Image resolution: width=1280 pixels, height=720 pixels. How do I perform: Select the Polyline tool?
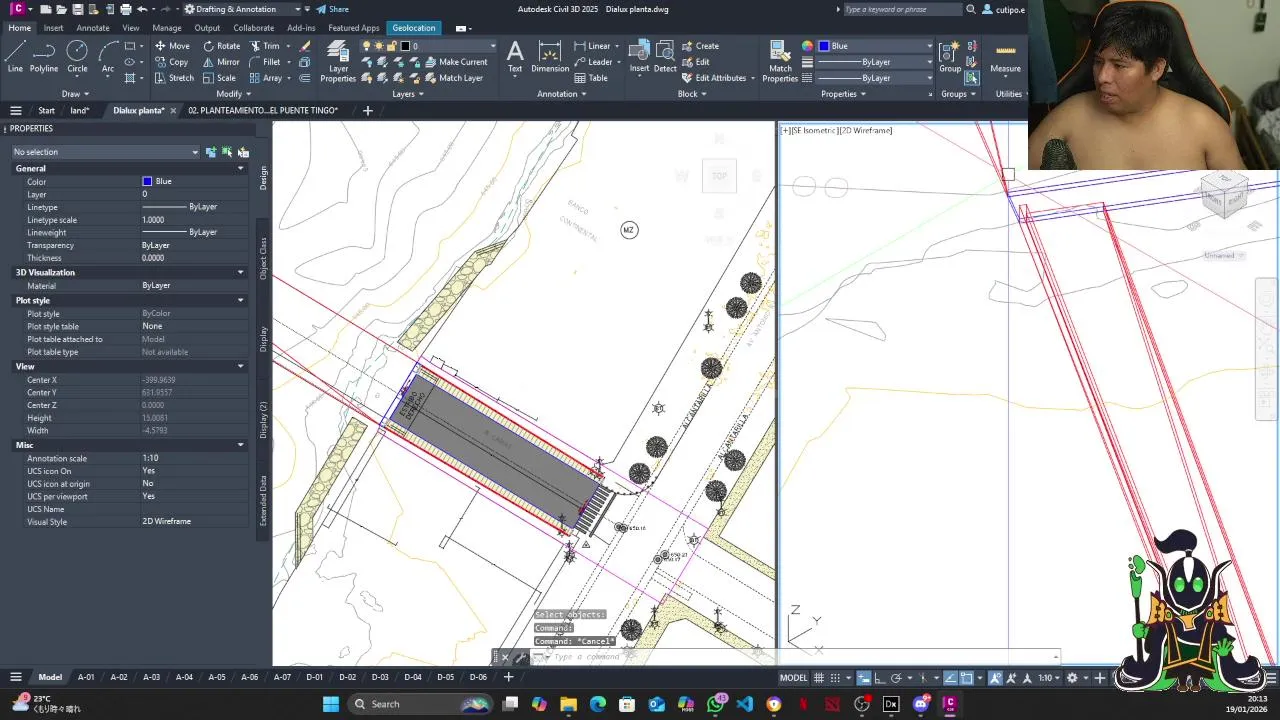(x=44, y=57)
